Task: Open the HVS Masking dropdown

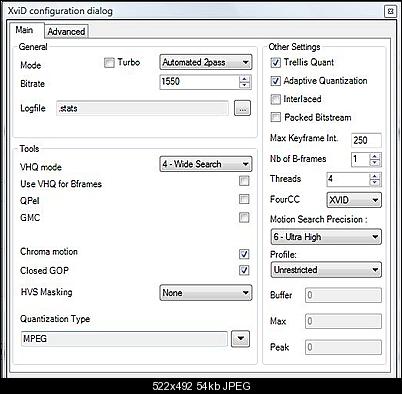Action: [206, 293]
